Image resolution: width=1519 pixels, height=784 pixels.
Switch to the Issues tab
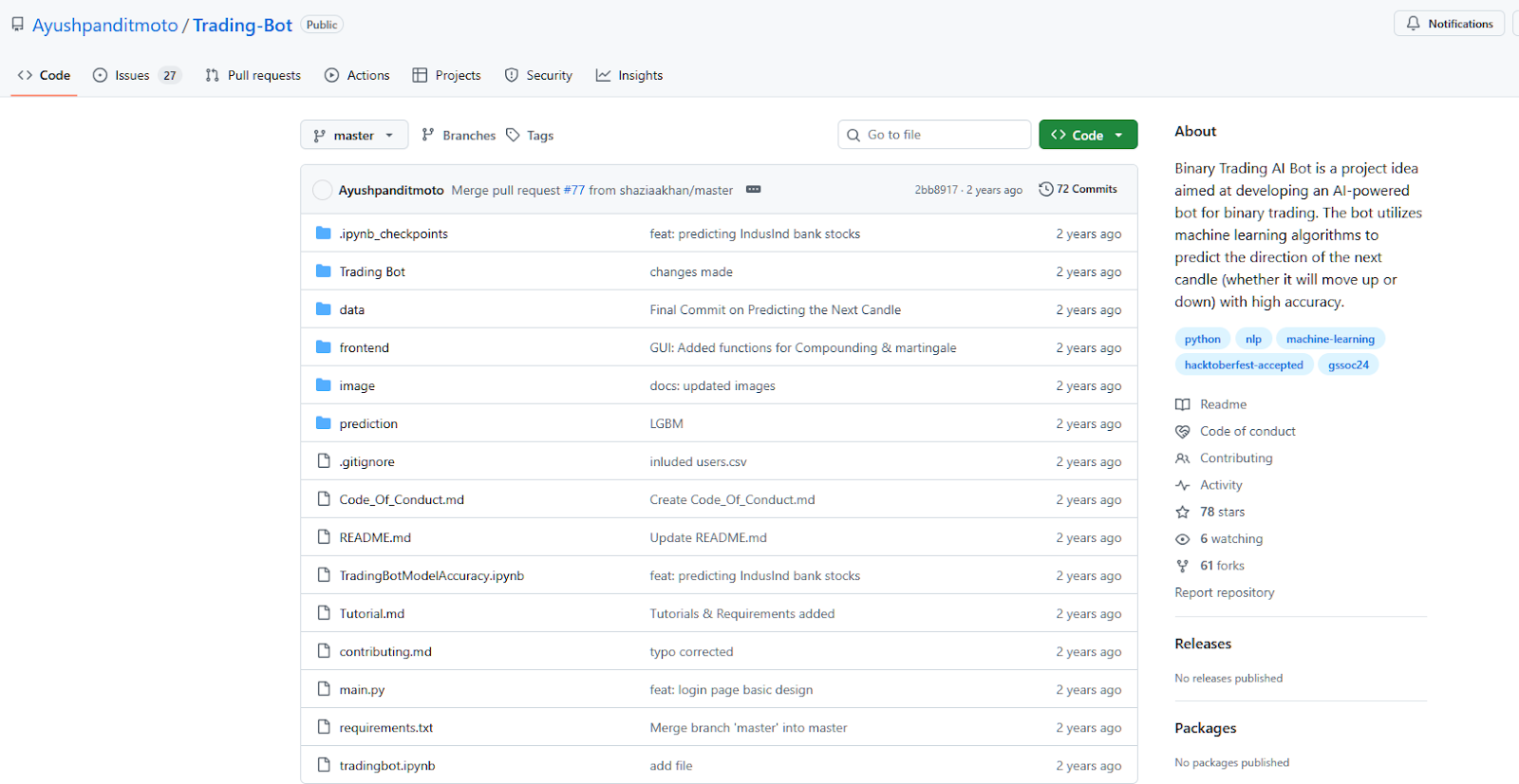point(134,75)
